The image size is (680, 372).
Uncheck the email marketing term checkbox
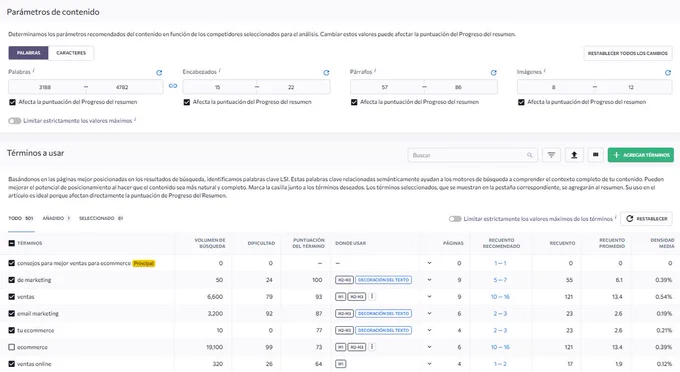click(12, 313)
